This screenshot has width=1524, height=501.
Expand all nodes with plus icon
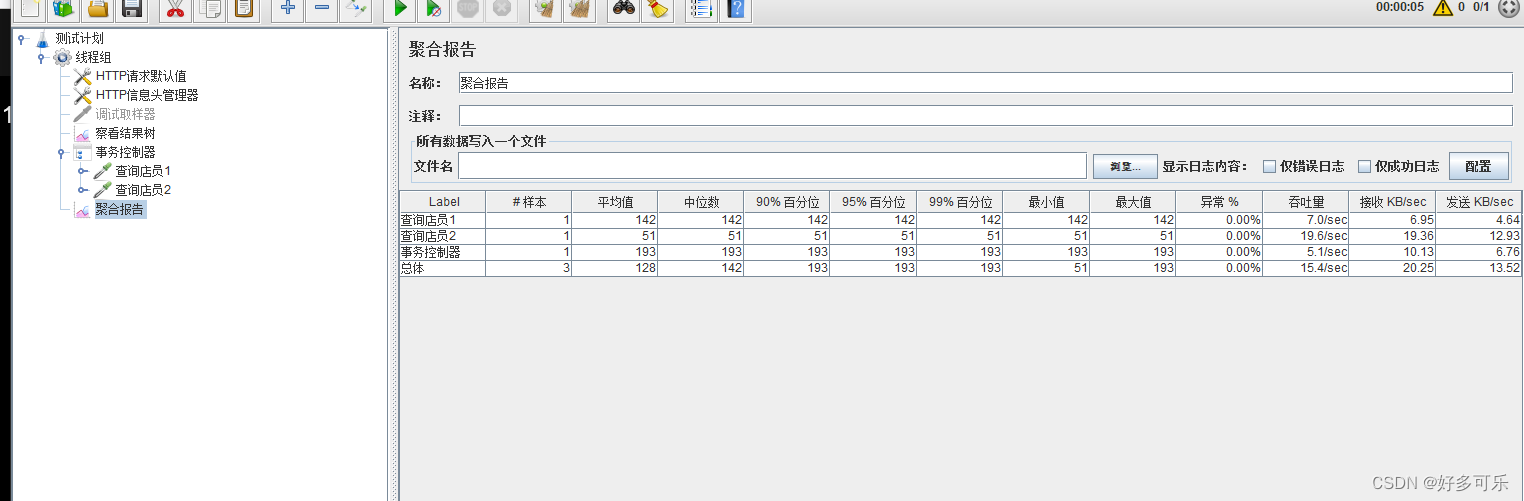pos(288,10)
